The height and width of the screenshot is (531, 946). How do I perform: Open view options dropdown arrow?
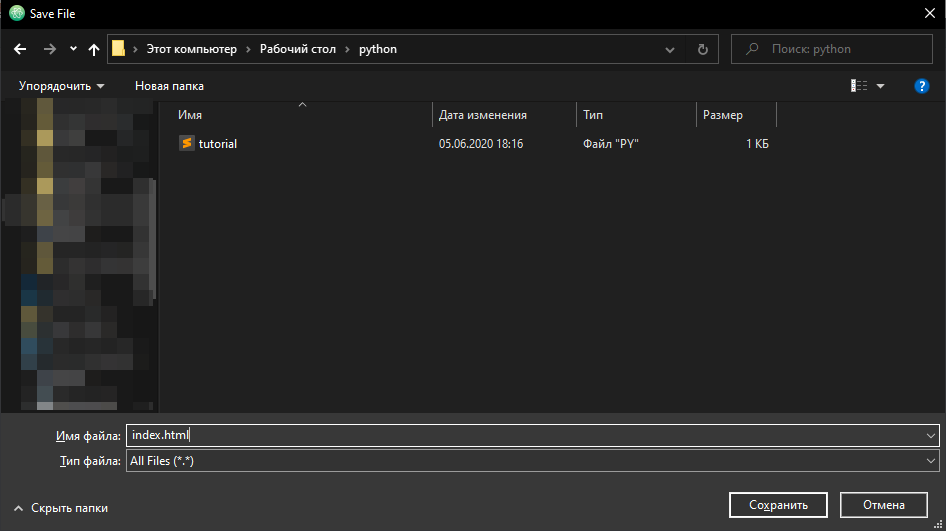coord(880,86)
